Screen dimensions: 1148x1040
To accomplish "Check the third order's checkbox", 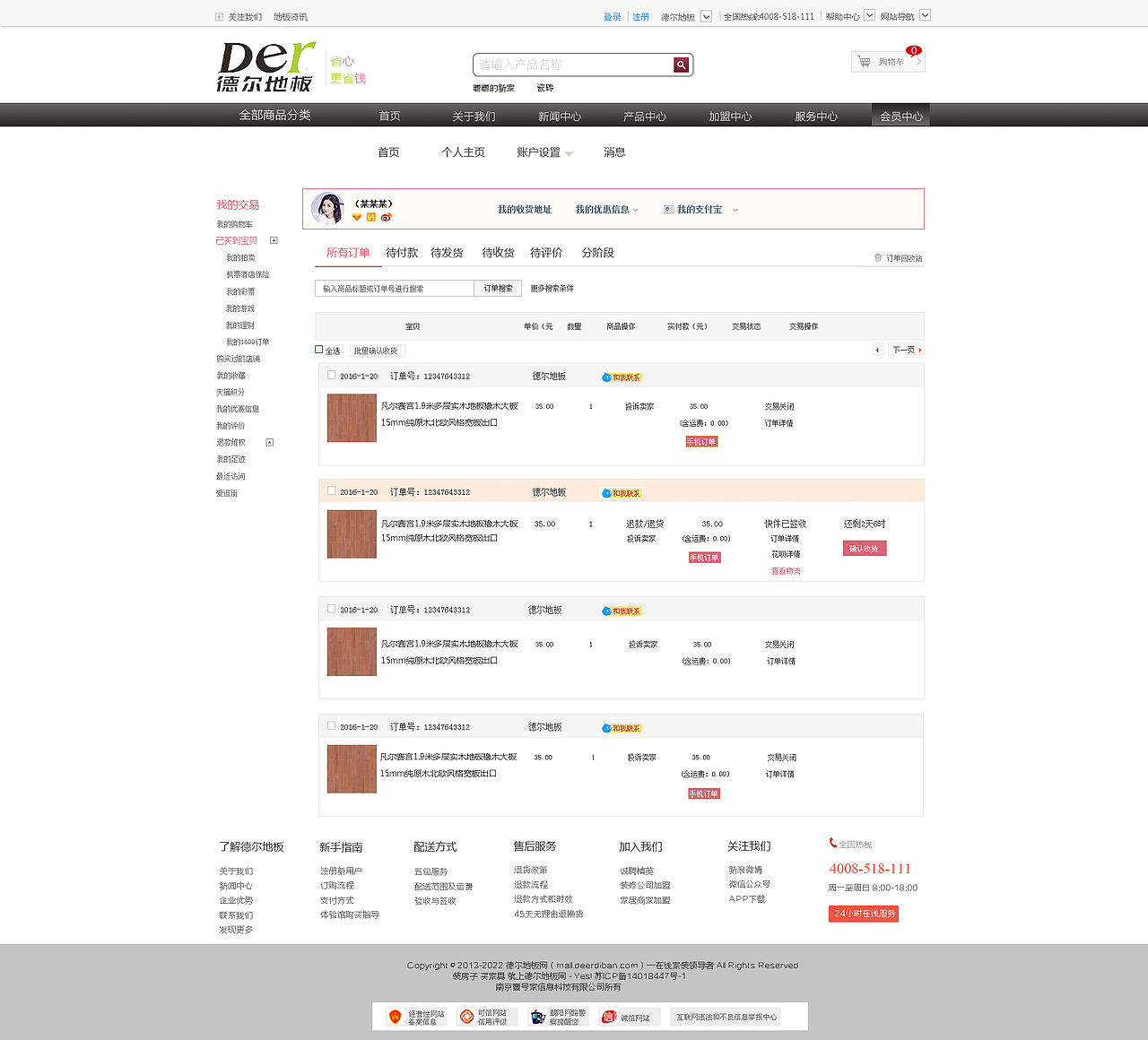I will (x=332, y=609).
